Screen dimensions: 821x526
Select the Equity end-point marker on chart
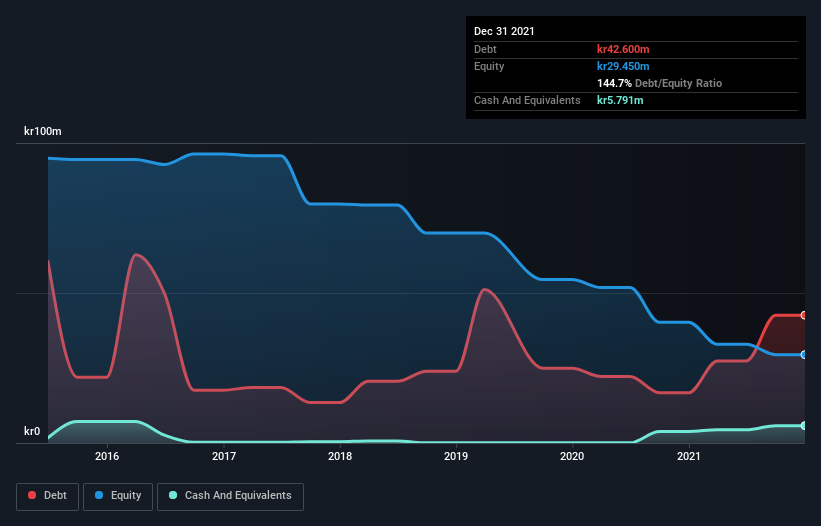pyautogui.click(x=804, y=354)
